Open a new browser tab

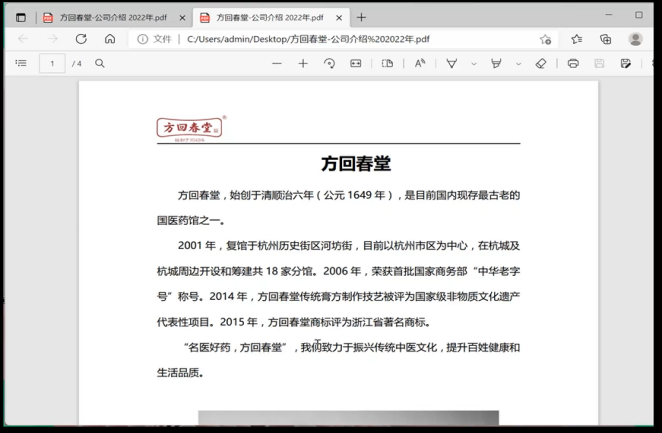click(361, 17)
